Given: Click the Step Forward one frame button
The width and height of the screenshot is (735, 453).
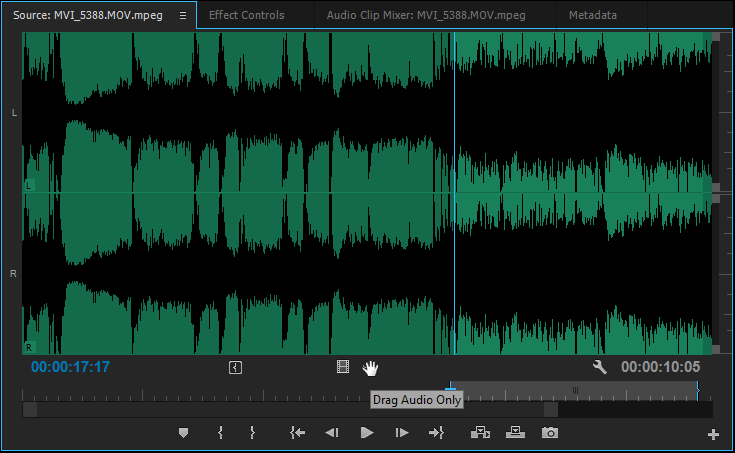Looking at the screenshot, I should point(401,432).
